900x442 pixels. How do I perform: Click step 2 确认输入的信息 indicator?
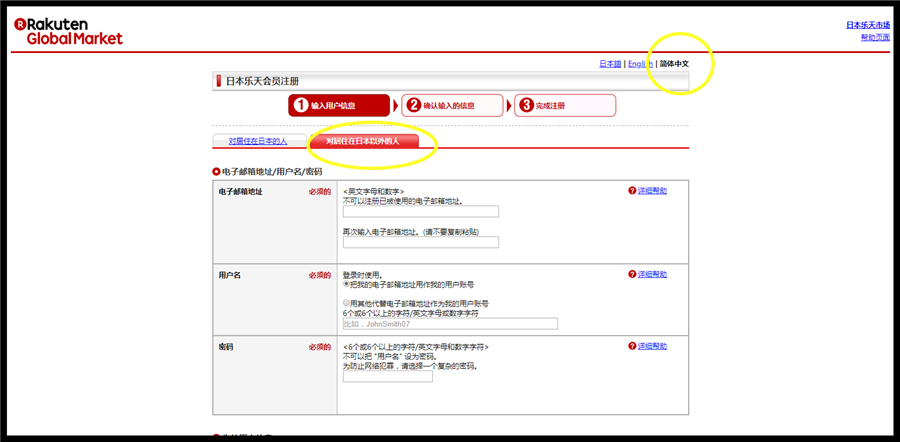tap(452, 105)
